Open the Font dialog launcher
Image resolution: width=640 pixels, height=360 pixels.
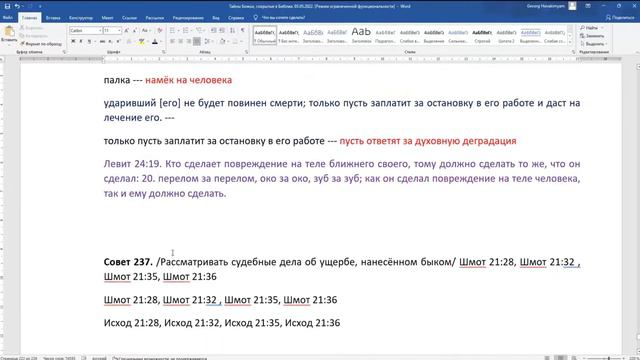[x=164, y=52]
